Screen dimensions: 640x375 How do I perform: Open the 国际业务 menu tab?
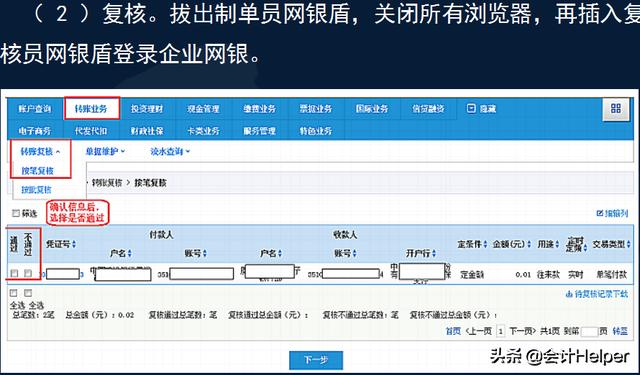pyautogui.click(x=372, y=109)
